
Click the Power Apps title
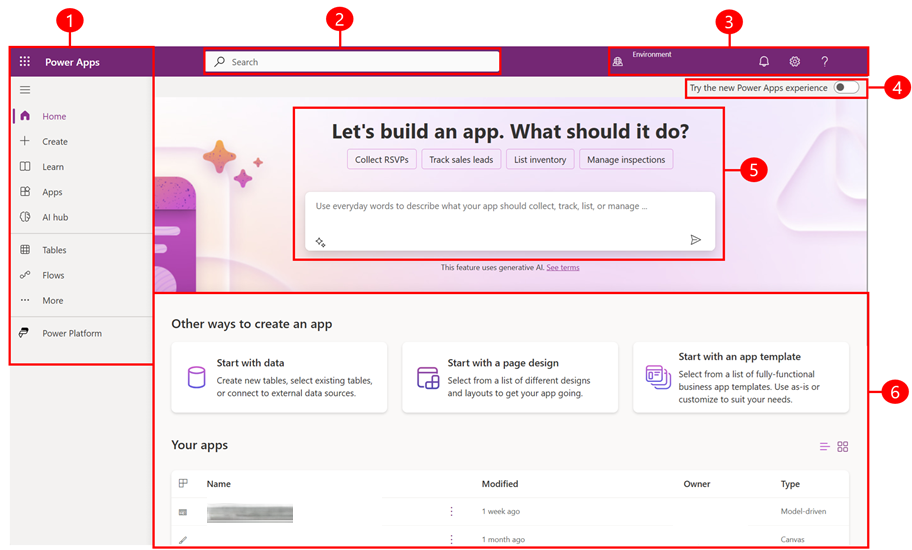click(72, 62)
